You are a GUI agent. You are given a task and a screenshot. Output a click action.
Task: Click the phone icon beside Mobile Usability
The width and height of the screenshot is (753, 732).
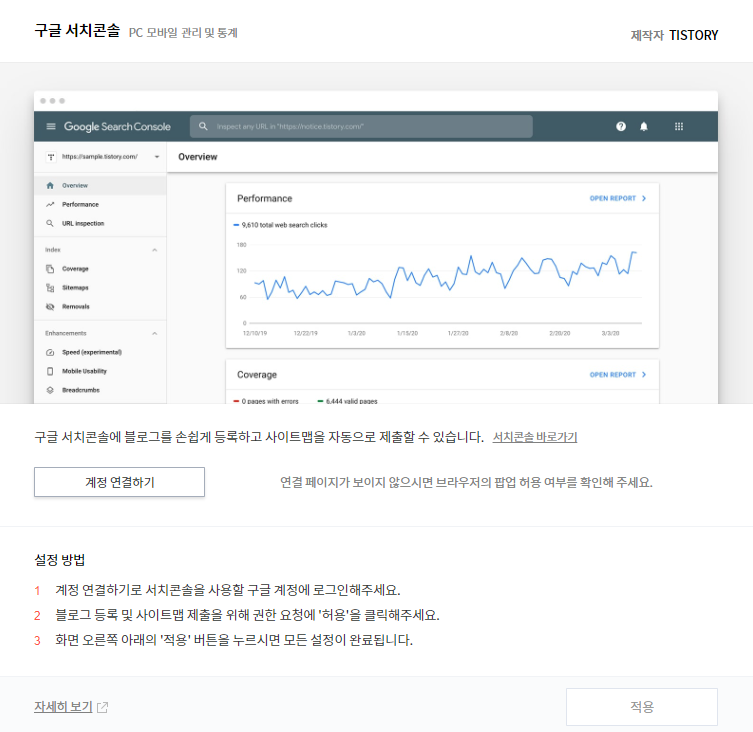pos(50,371)
